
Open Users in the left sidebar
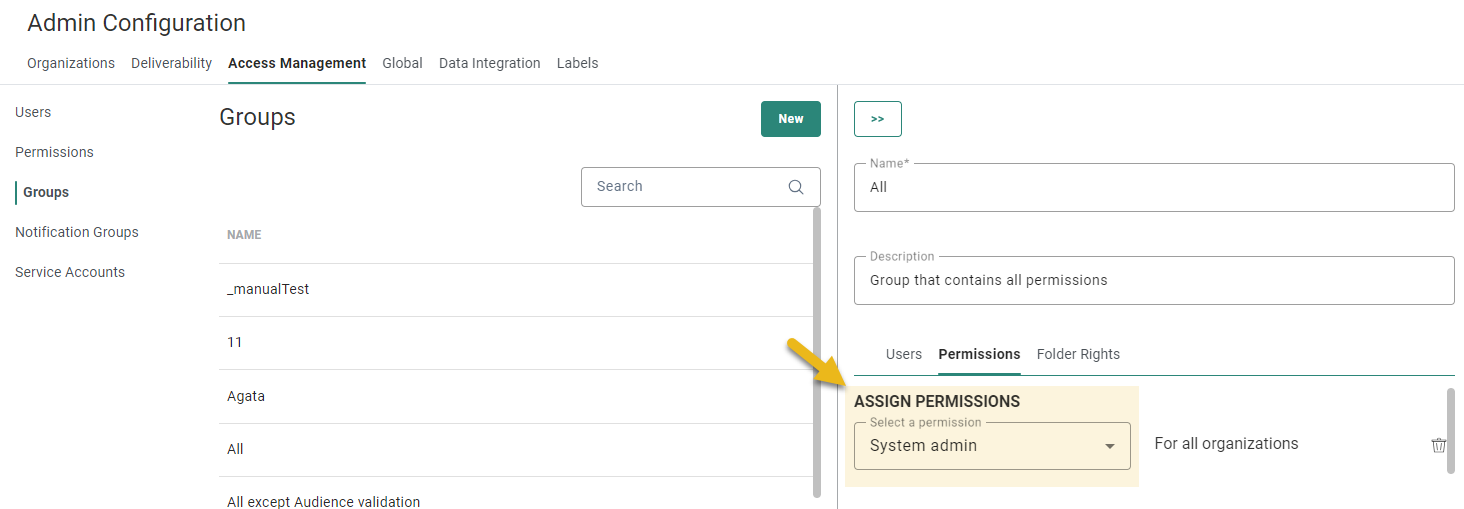click(33, 112)
